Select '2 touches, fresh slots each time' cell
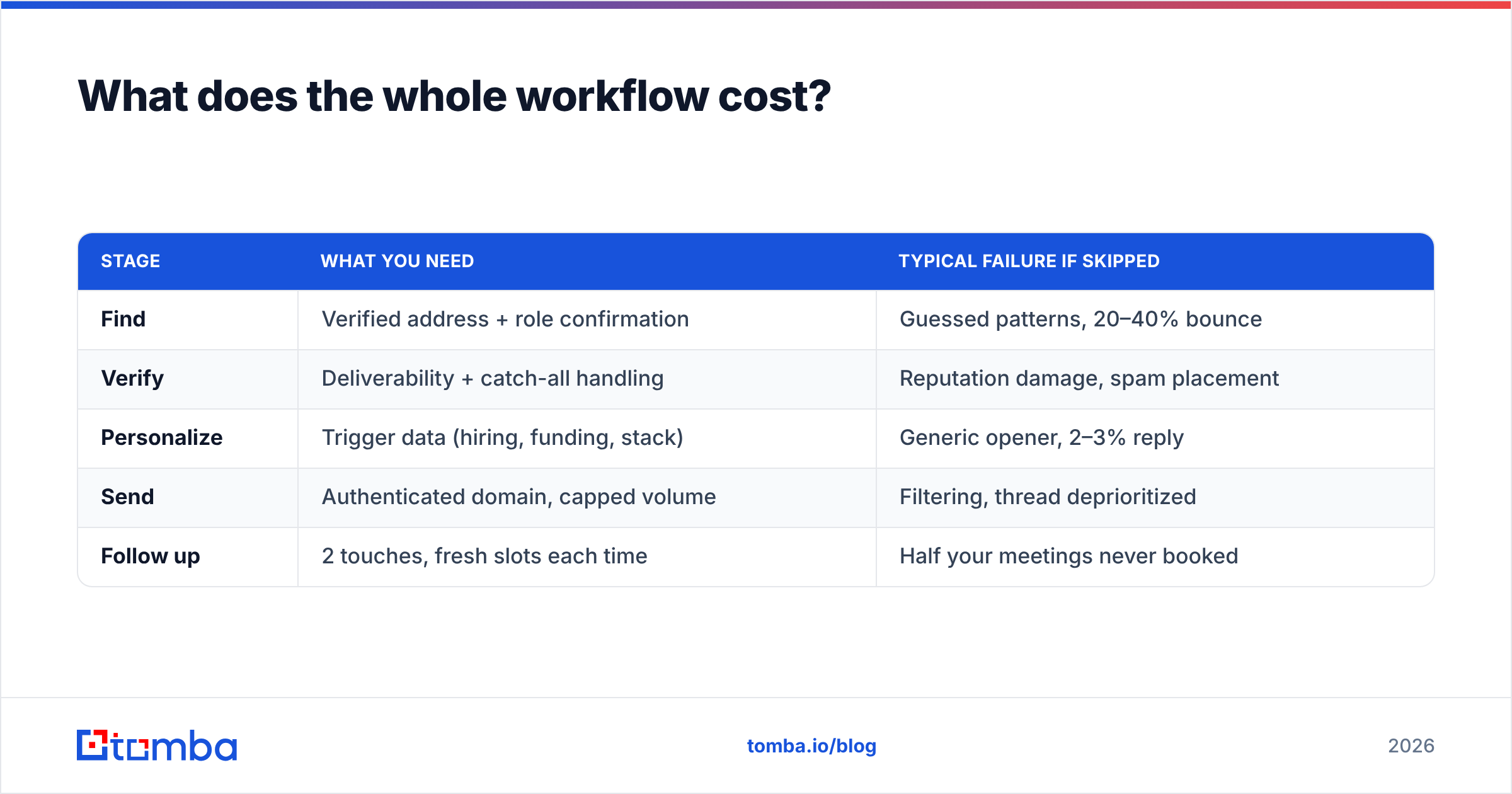The image size is (1512, 794). (x=587, y=556)
